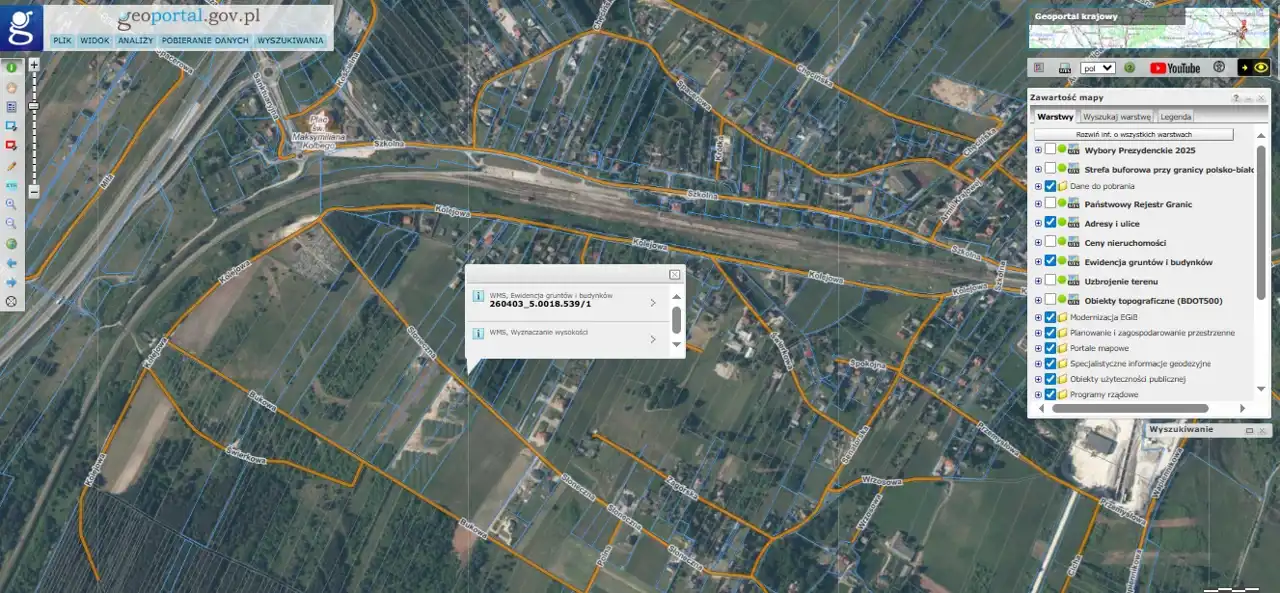Click the zoom level slider handle
Image resolution: width=1280 pixels, height=593 pixels.
(x=34, y=105)
